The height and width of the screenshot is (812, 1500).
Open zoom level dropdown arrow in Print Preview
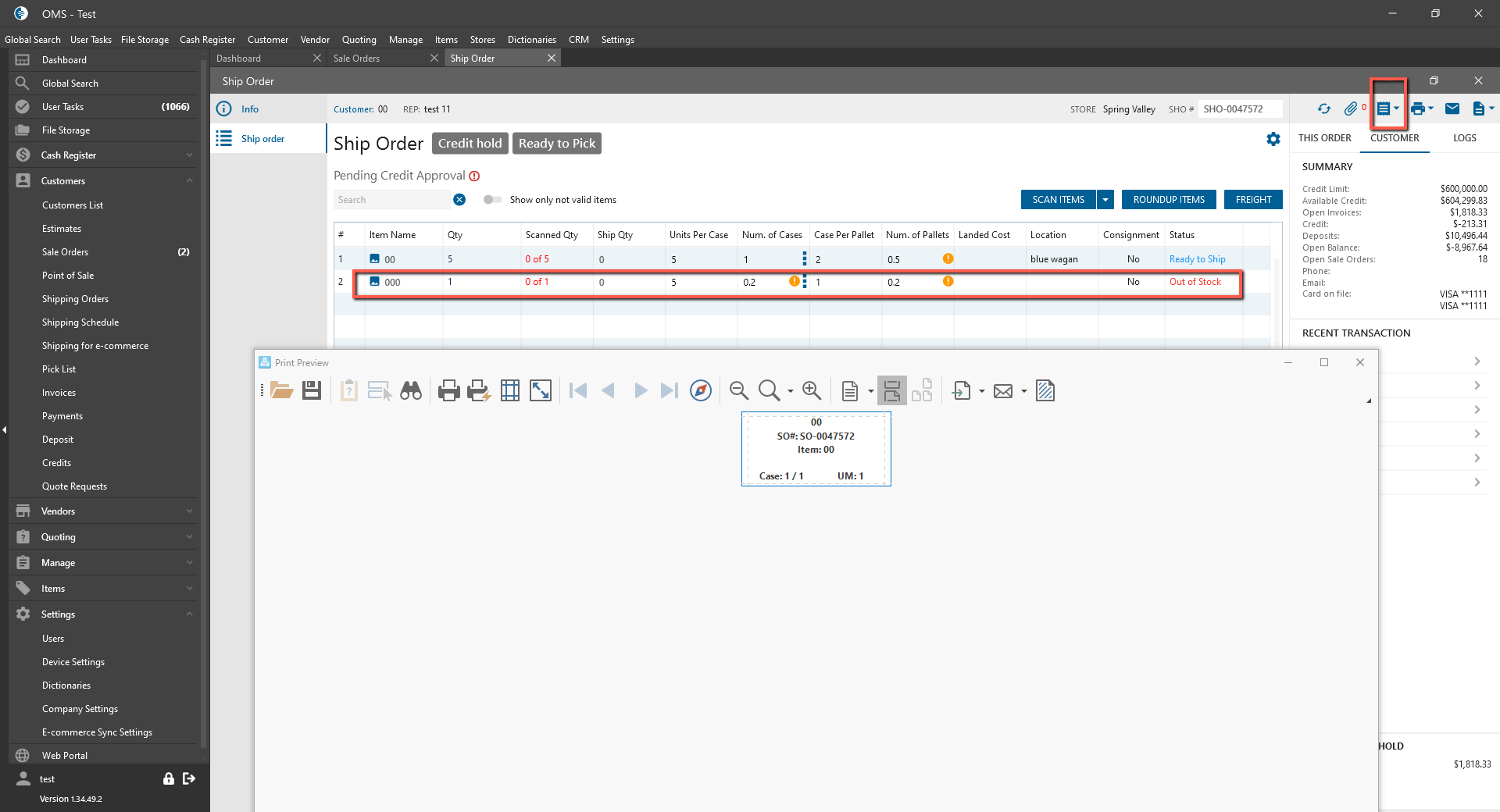(790, 391)
